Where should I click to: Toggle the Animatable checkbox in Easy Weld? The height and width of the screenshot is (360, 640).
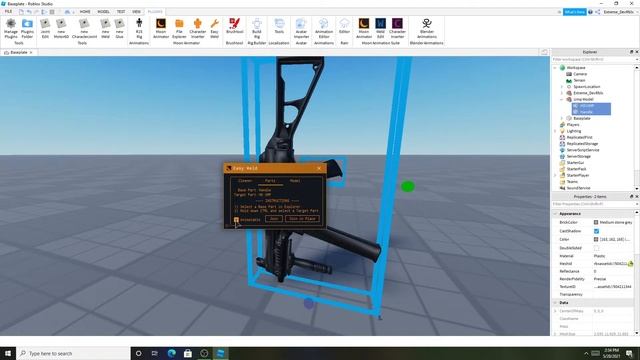(x=236, y=220)
